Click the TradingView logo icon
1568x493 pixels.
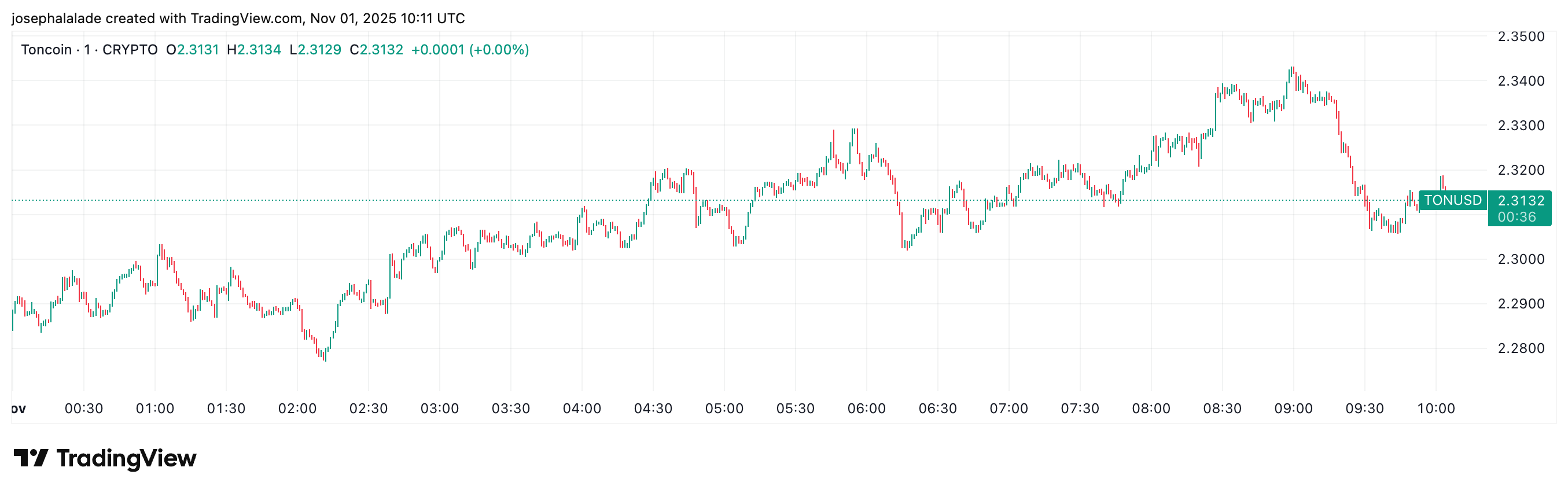click(31, 458)
